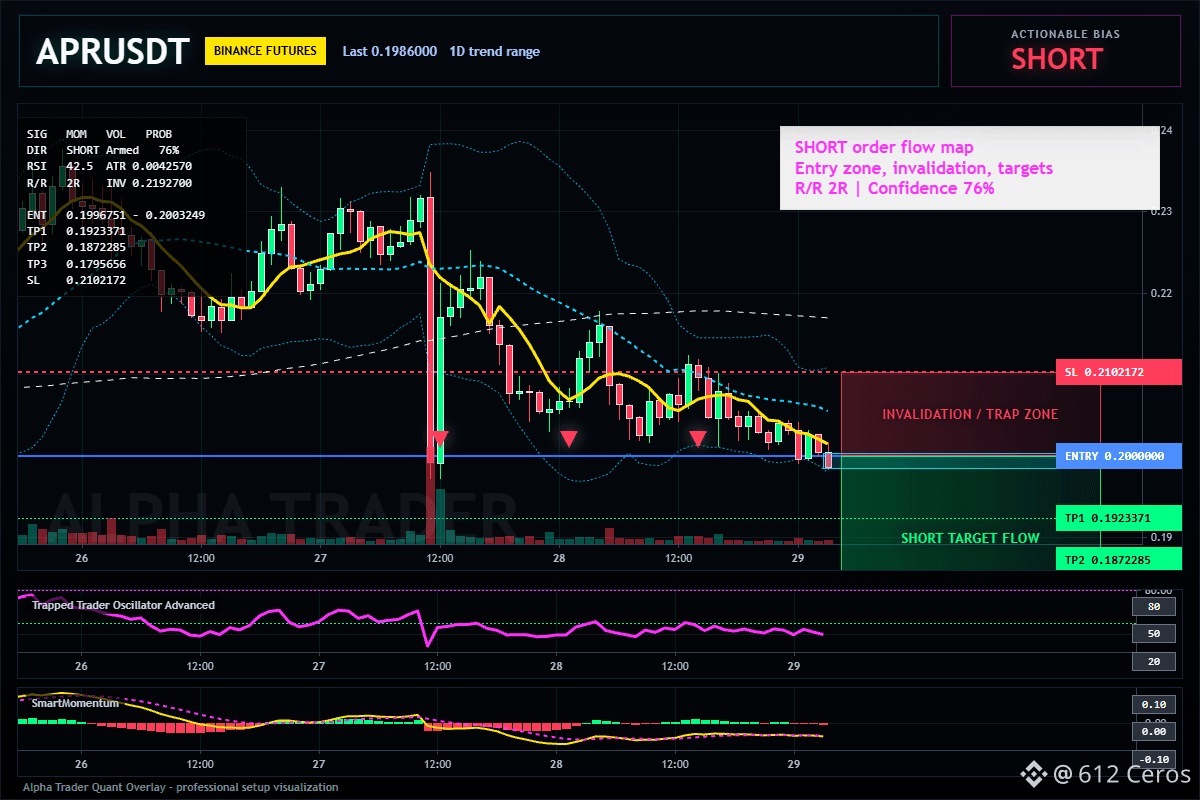Select the SHORT TARGET FLOW label

pyautogui.click(x=970, y=538)
